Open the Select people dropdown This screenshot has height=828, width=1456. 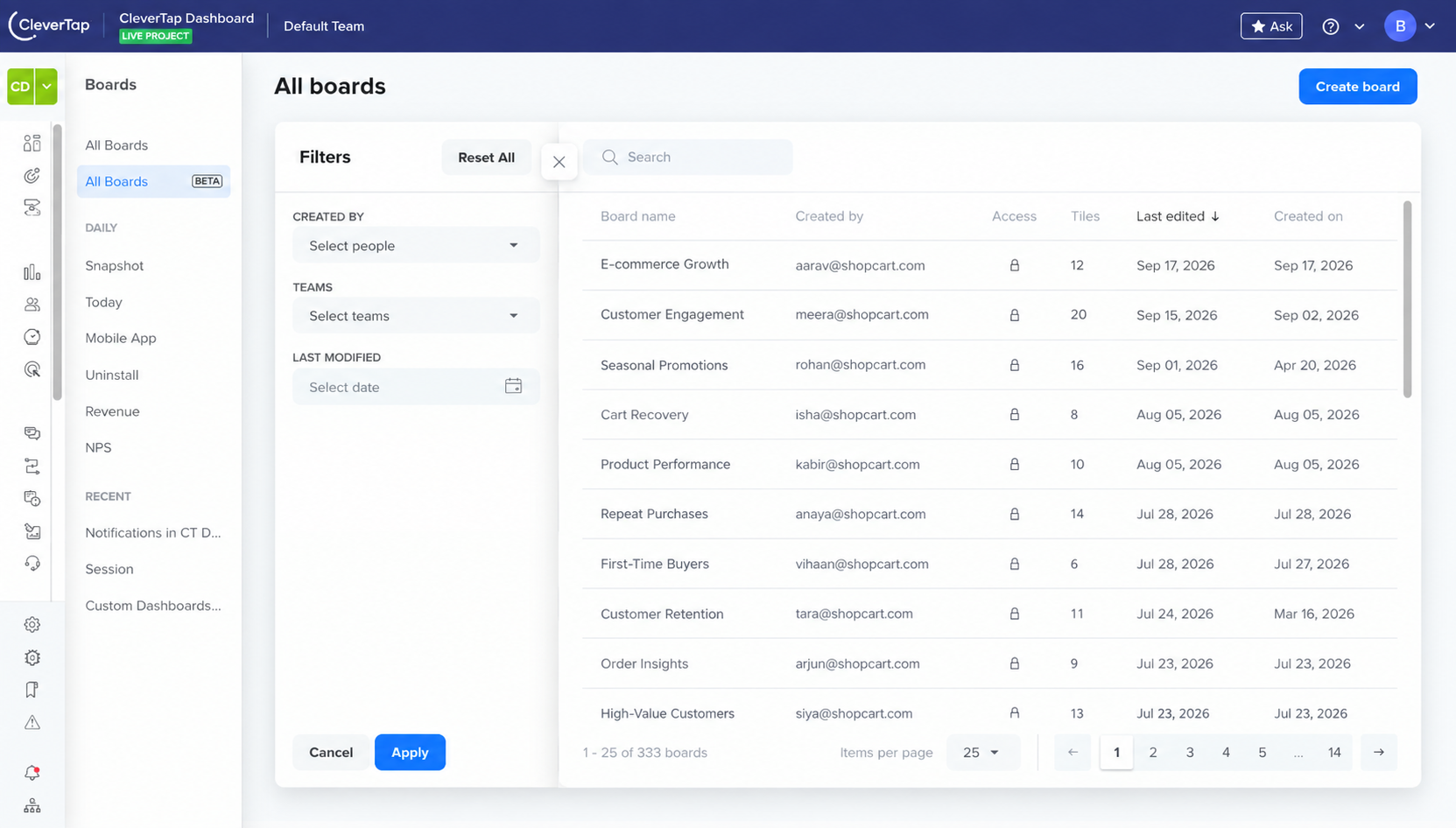pos(416,246)
